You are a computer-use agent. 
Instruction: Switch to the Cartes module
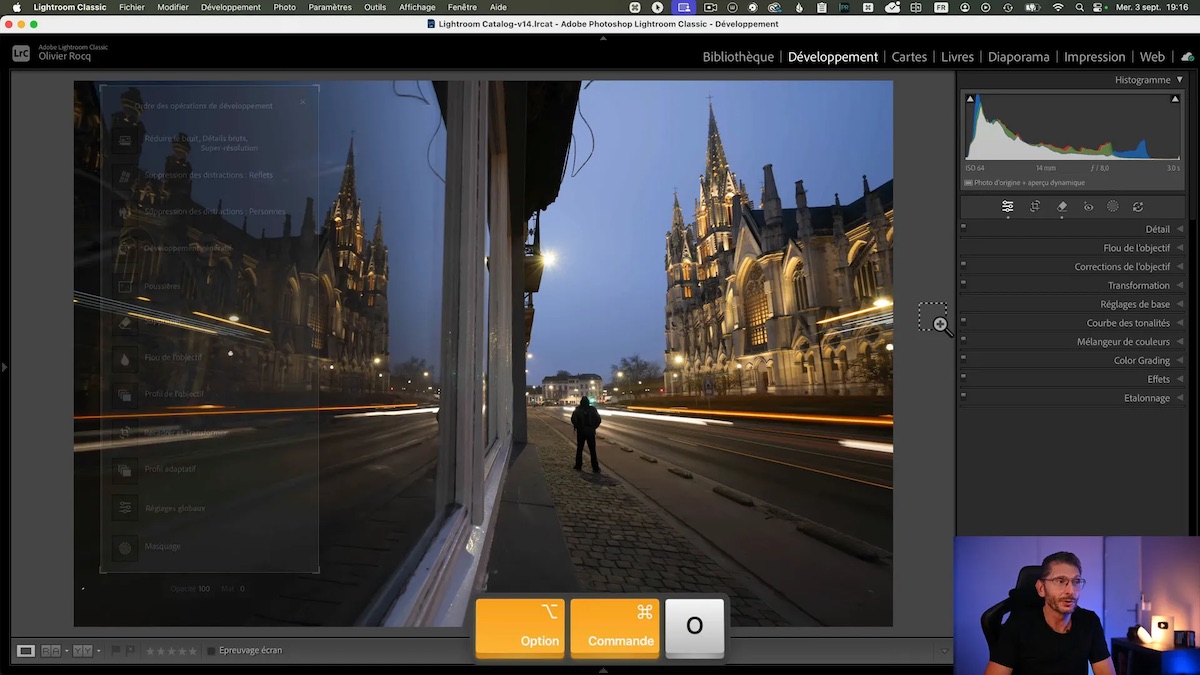pyautogui.click(x=909, y=57)
